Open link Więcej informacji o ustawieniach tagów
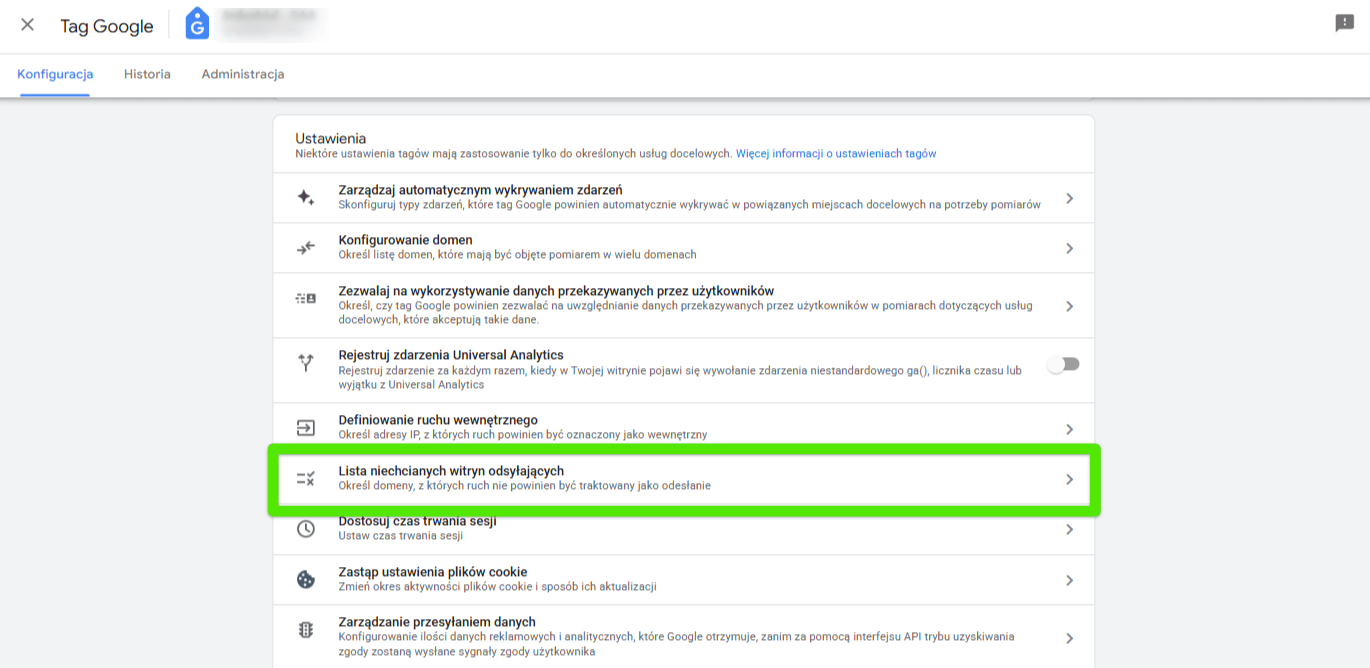1370x668 pixels. pos(836,154)
